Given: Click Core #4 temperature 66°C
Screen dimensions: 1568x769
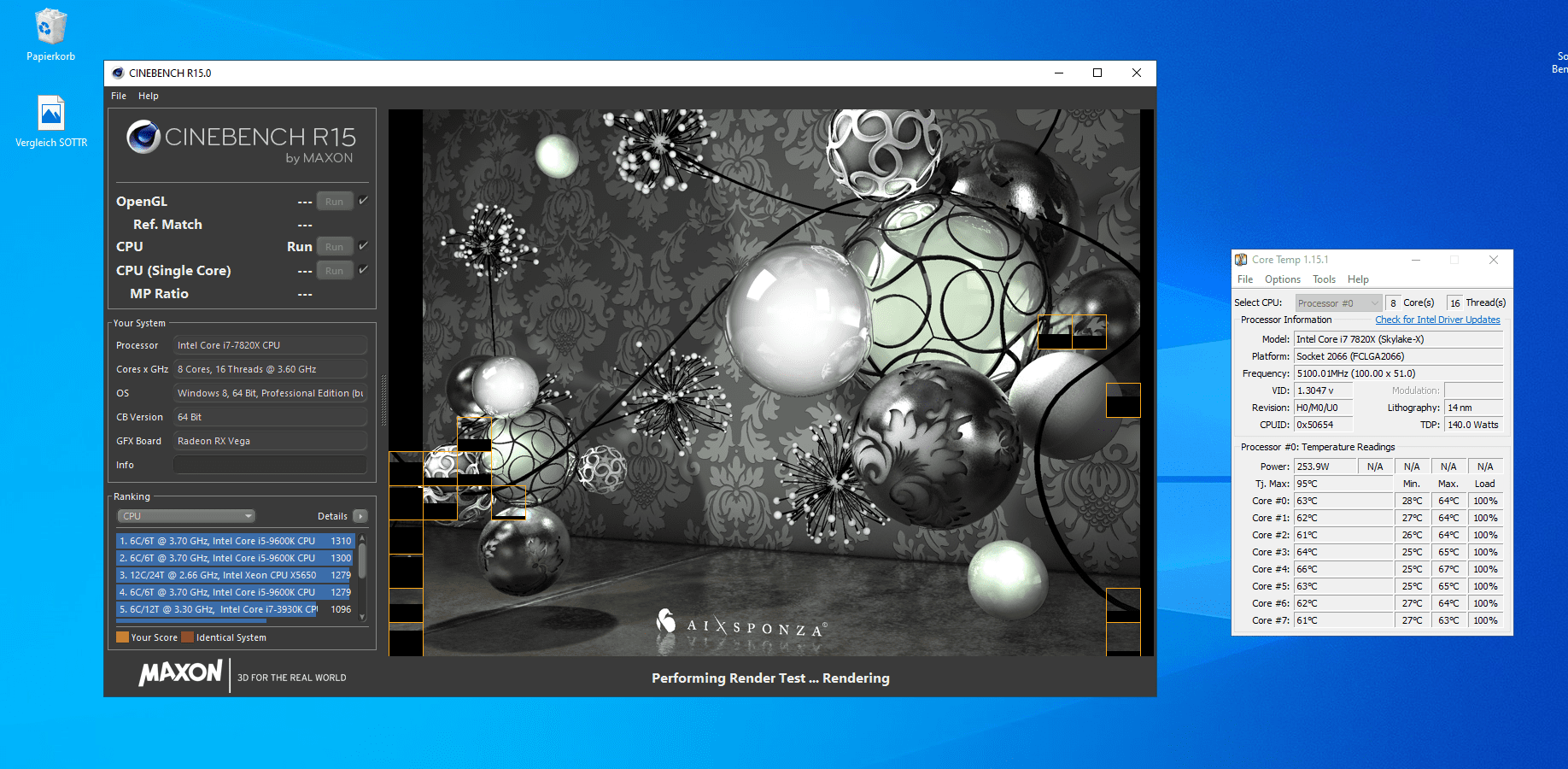Looking at the screenshot, I should point(1343,569).
